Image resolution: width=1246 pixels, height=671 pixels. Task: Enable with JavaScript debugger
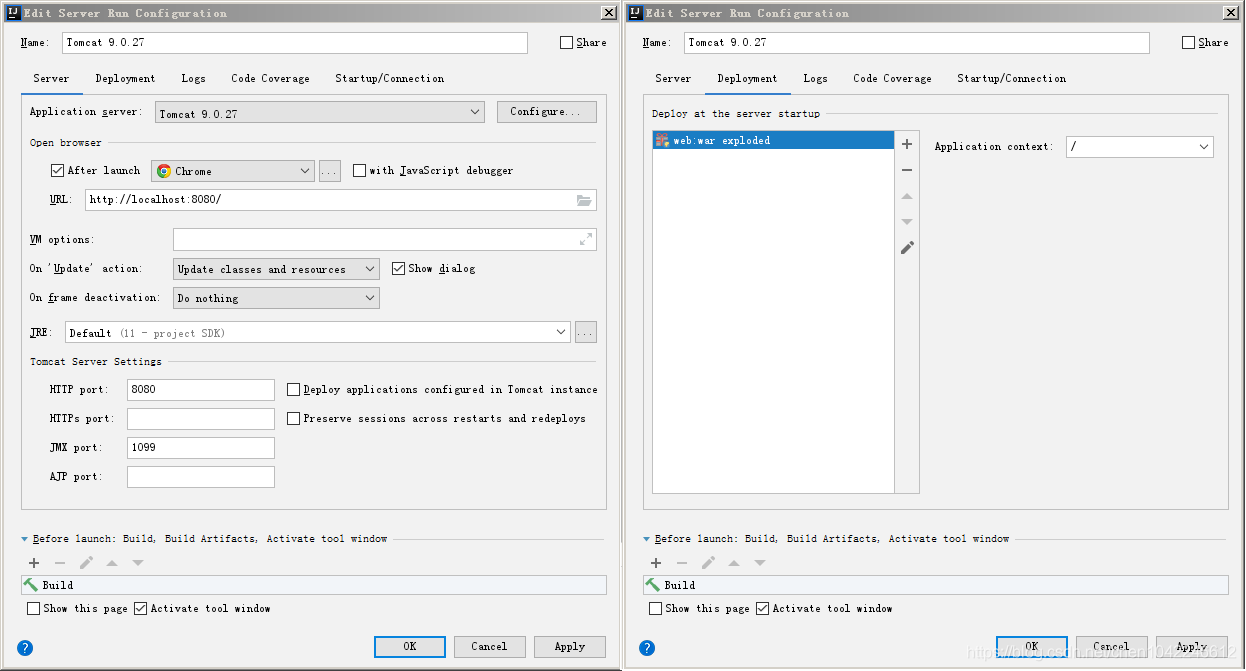click(x=359, y=171)
